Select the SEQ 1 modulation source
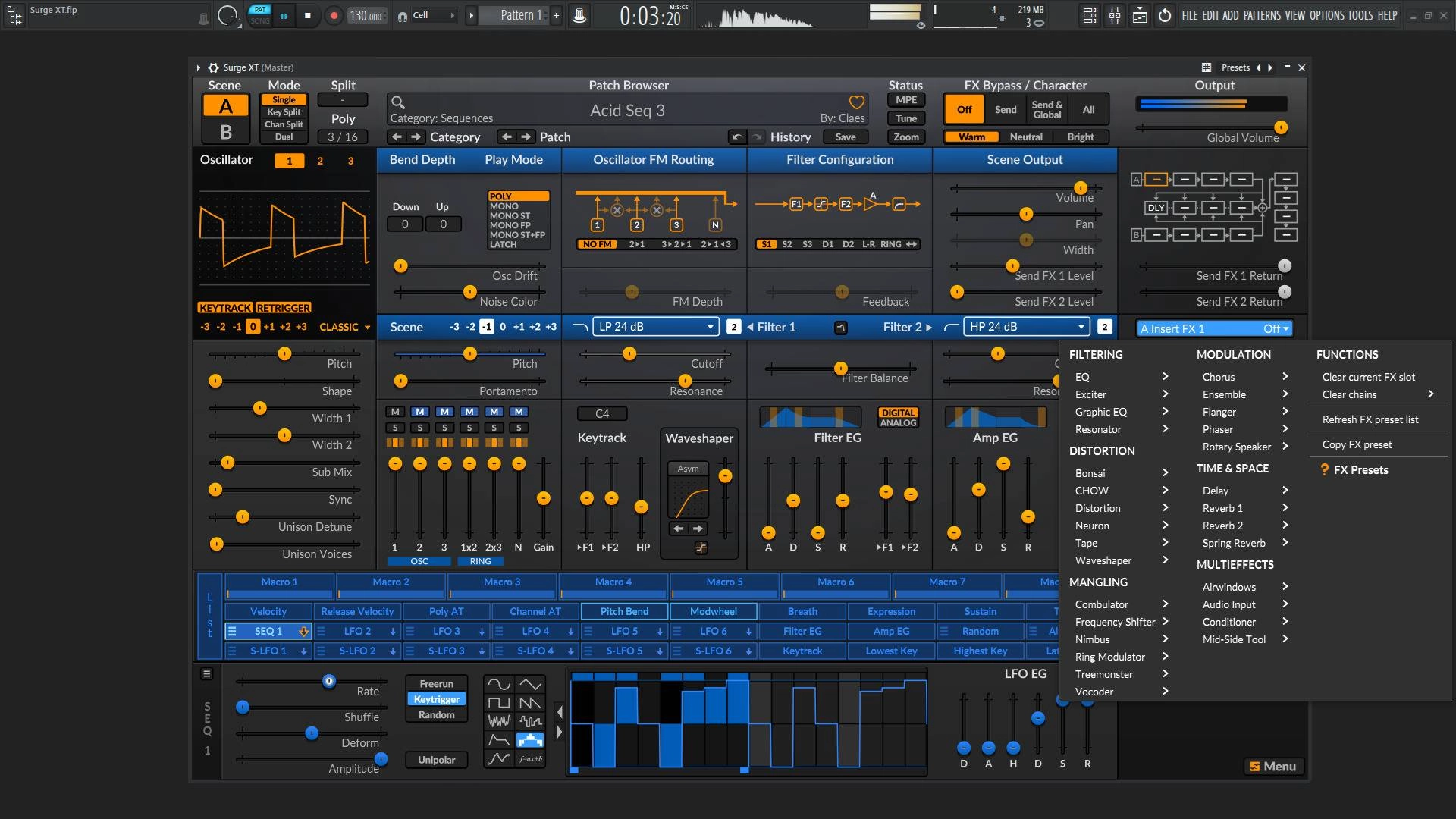This screenshot has width=1456, height=819. click(268, 631)
